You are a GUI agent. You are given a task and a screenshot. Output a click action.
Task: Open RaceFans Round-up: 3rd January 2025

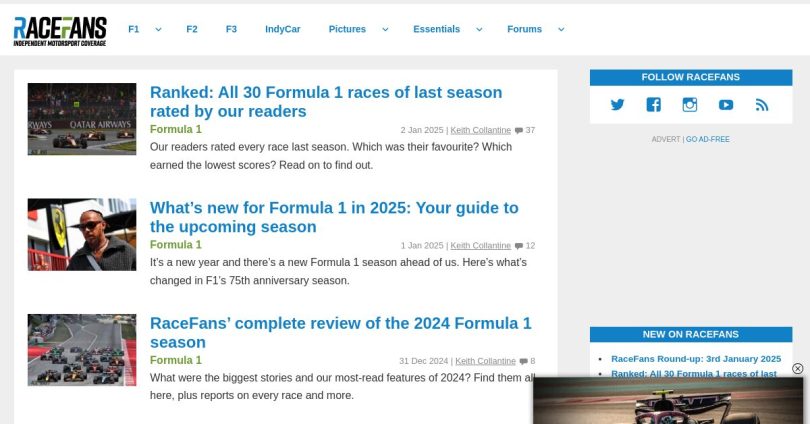(696, 359)
